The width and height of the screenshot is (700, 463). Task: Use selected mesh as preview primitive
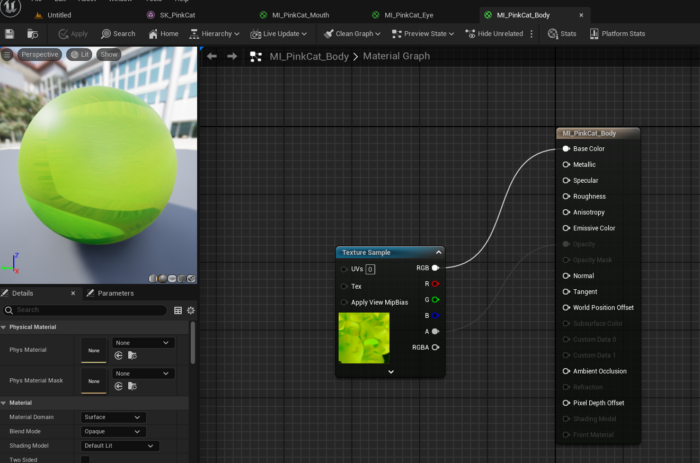pyautogui.click(x=191, y=279)
